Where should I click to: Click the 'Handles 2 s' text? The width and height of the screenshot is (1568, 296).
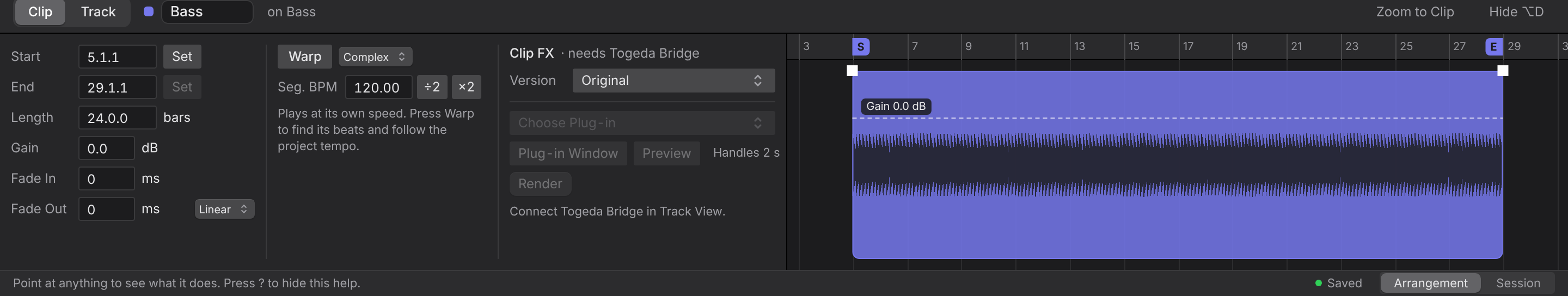(746, 152)
